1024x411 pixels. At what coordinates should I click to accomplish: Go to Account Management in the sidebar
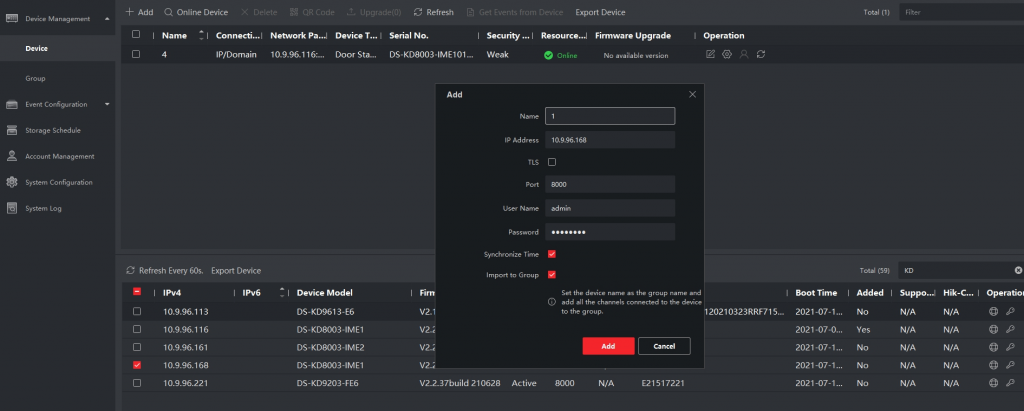59,156
